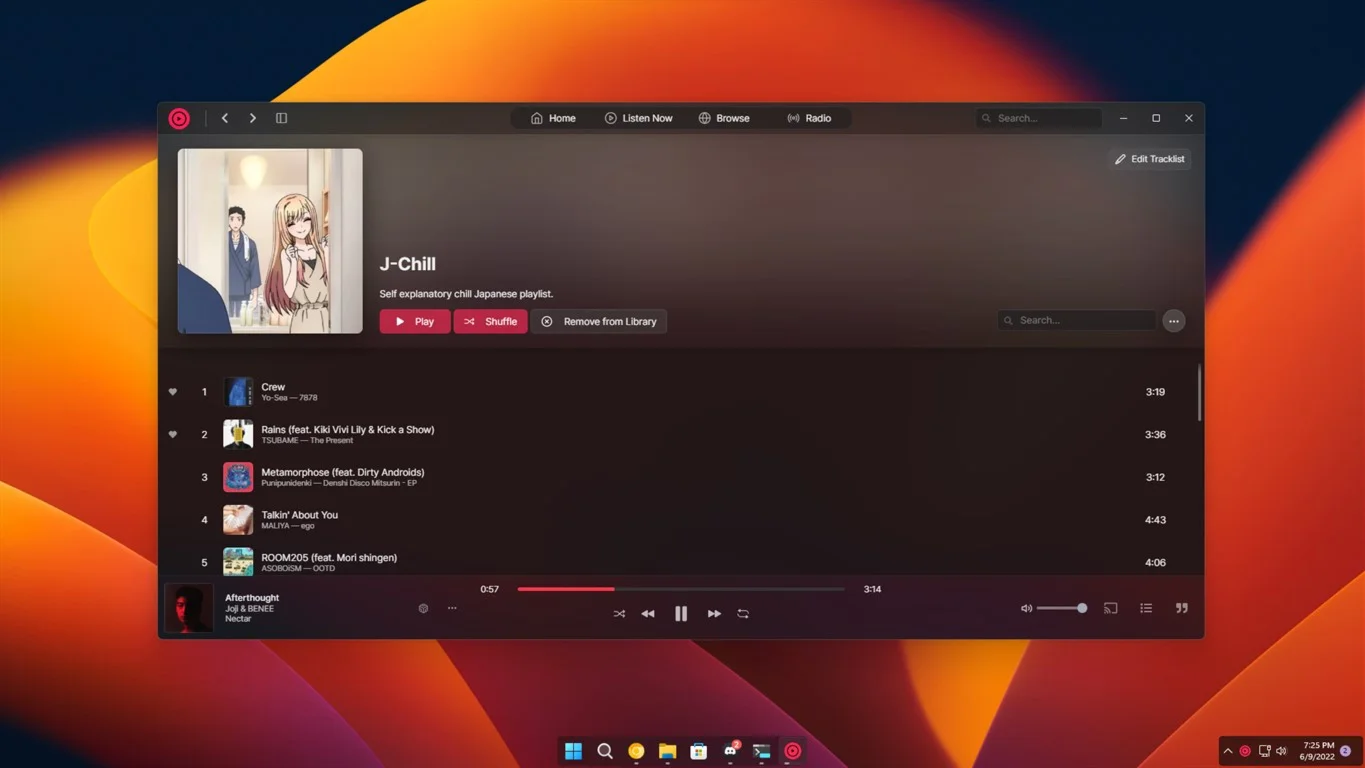1365x768 pixels.
Task: Go back with the left arrow
Action: 225,118
